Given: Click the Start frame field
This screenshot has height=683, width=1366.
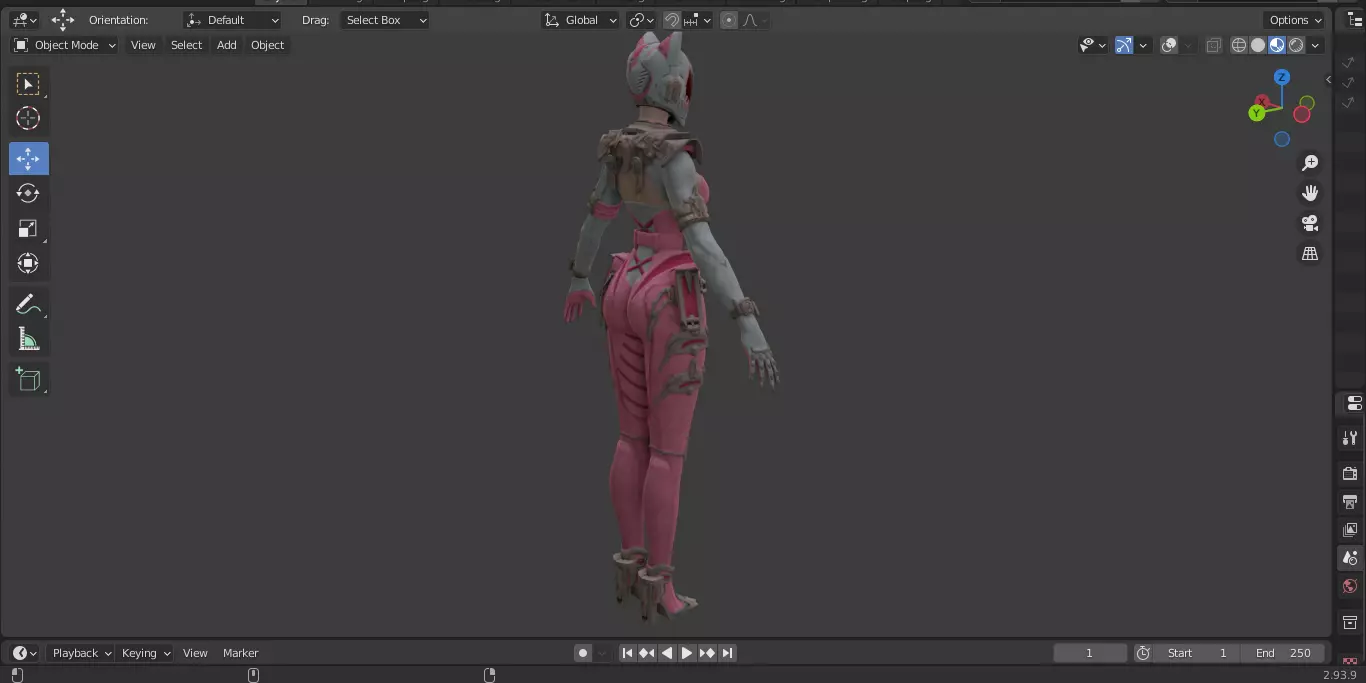Looking at the screenshot, I should point(1197,653).
